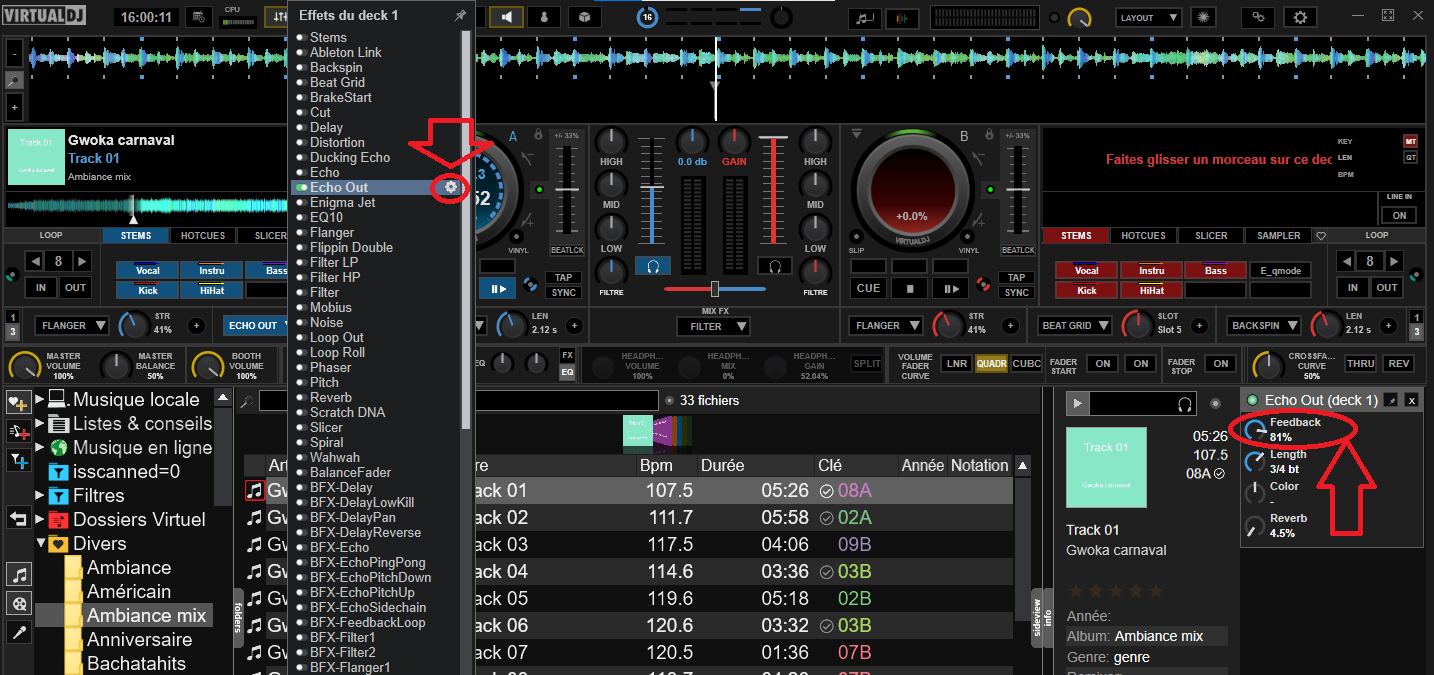Image resolution: width=1434 pixels, height=675 pixels.
Task: Open VirtualDJ settings gear in top bar
Action: [1300, 18]
